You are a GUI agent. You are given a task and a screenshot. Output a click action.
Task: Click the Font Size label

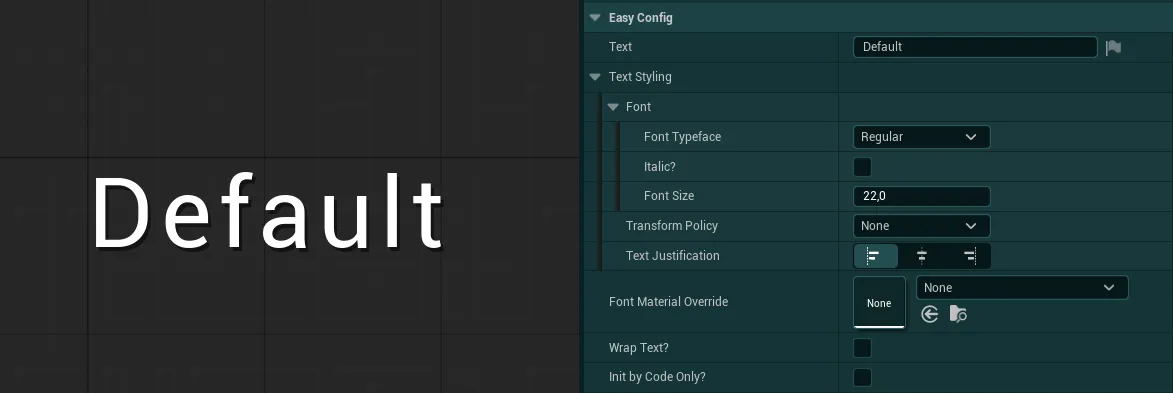pyautogui.click(x=669, y=195)
